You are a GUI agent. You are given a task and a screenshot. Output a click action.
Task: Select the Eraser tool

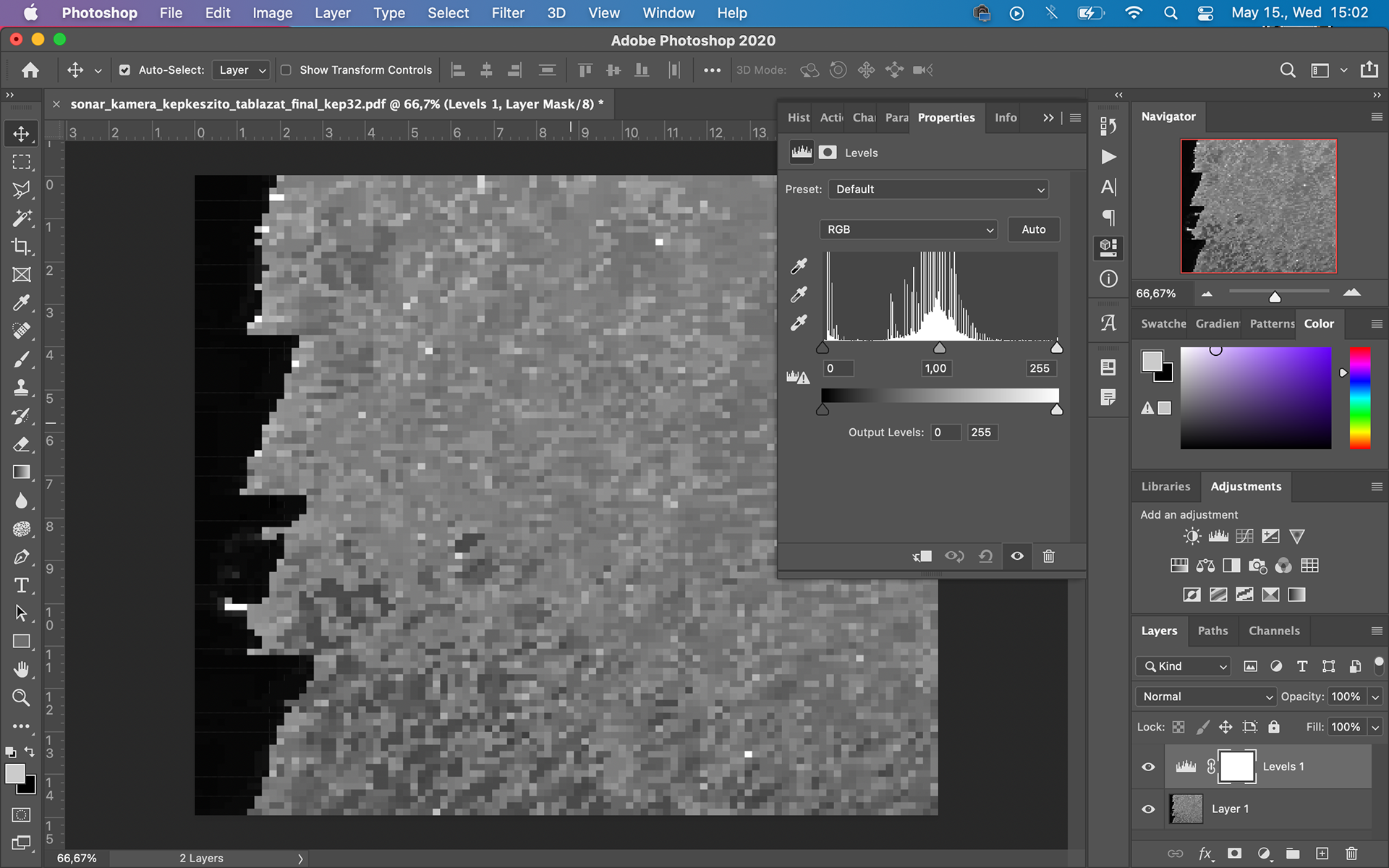(x=21, y=444)
